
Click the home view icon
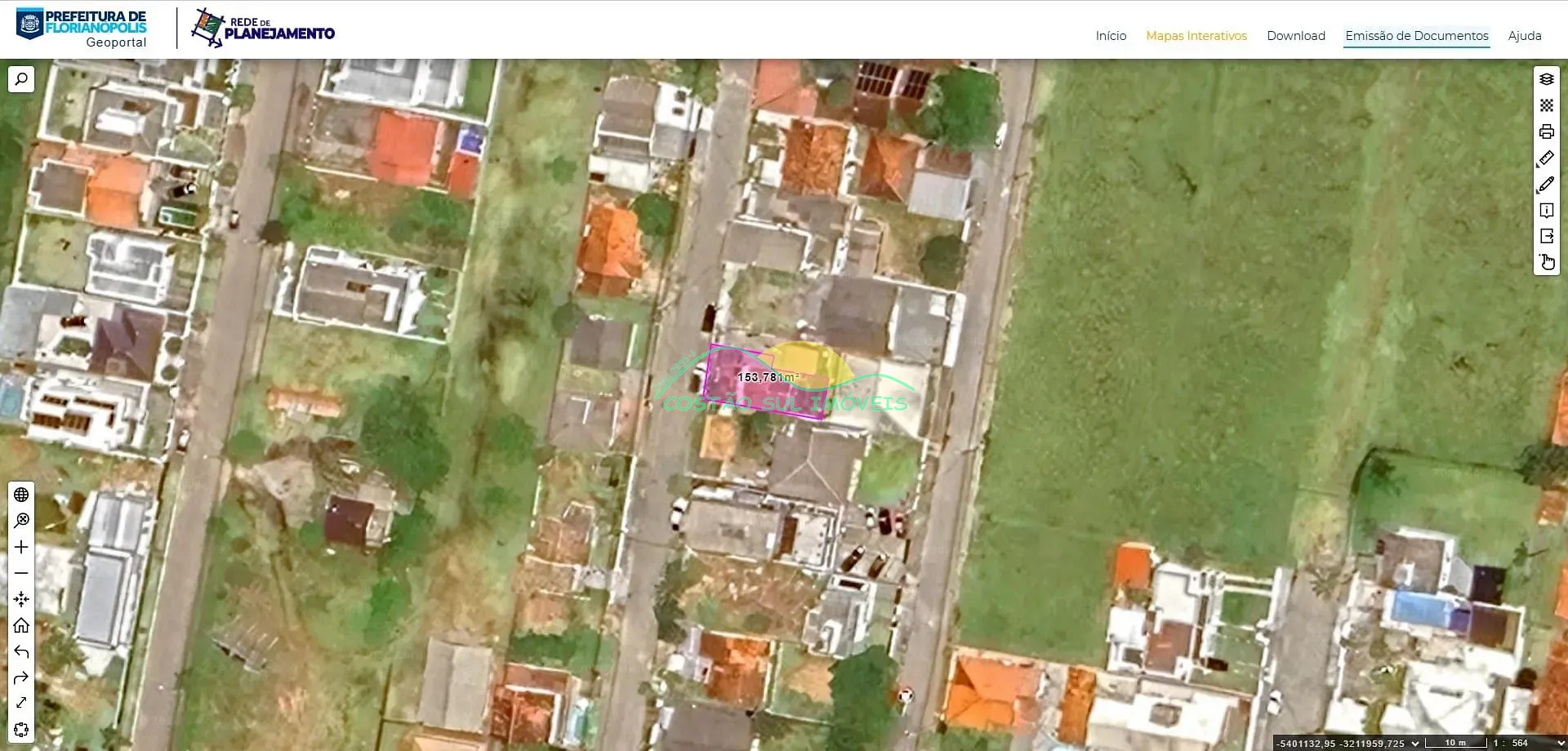[x=21, y=625]
